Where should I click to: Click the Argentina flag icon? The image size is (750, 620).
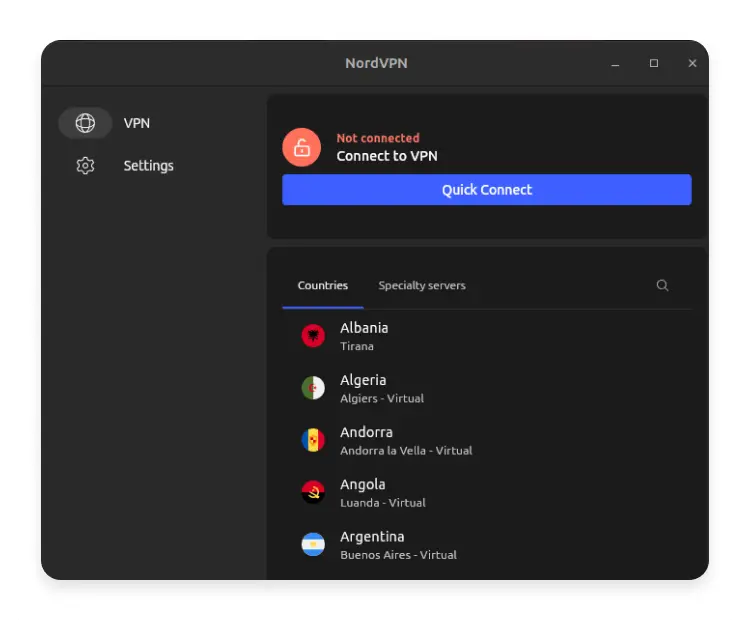point(313,544)
